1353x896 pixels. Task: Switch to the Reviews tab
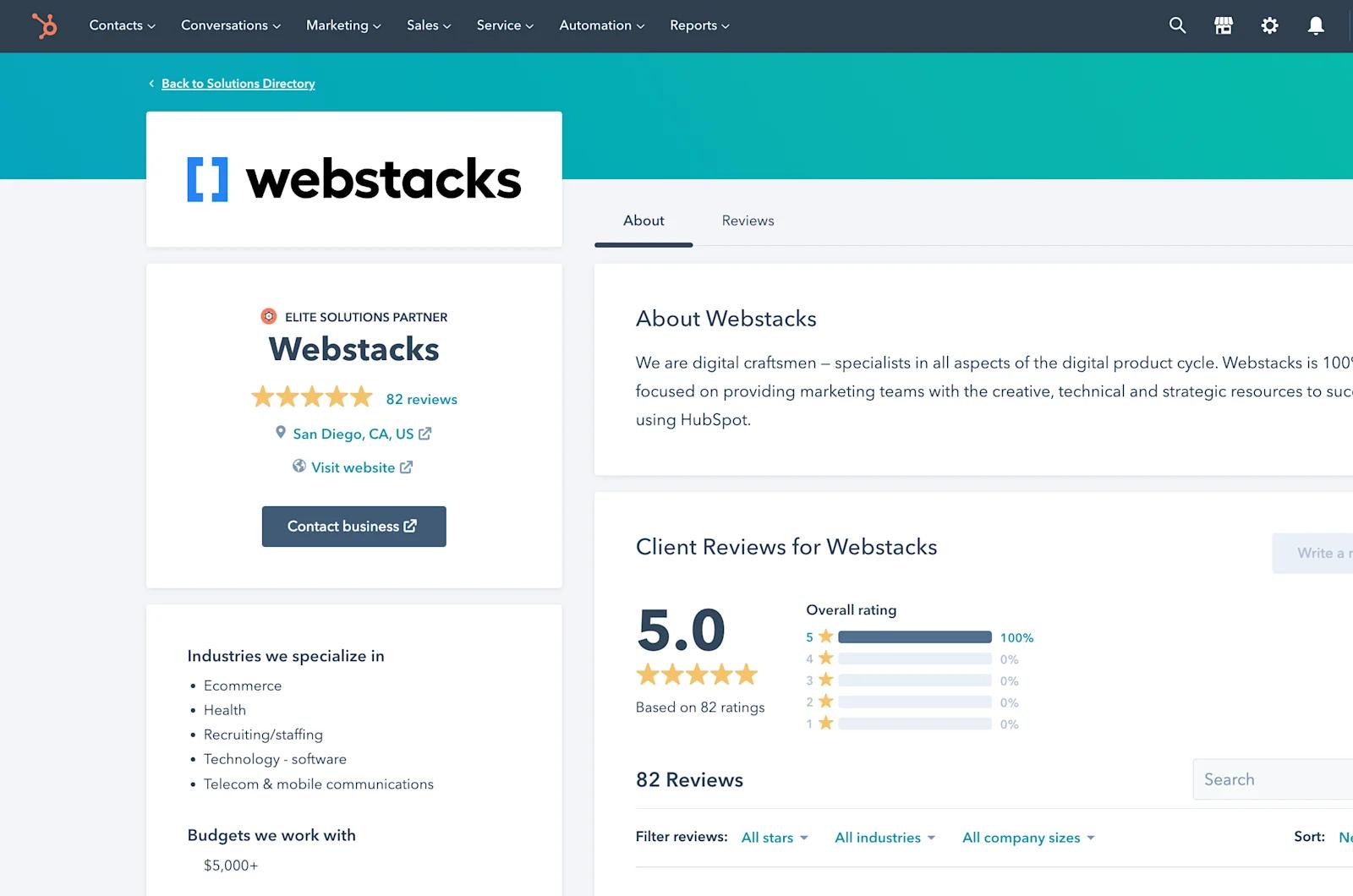click(x=748, y=221)
